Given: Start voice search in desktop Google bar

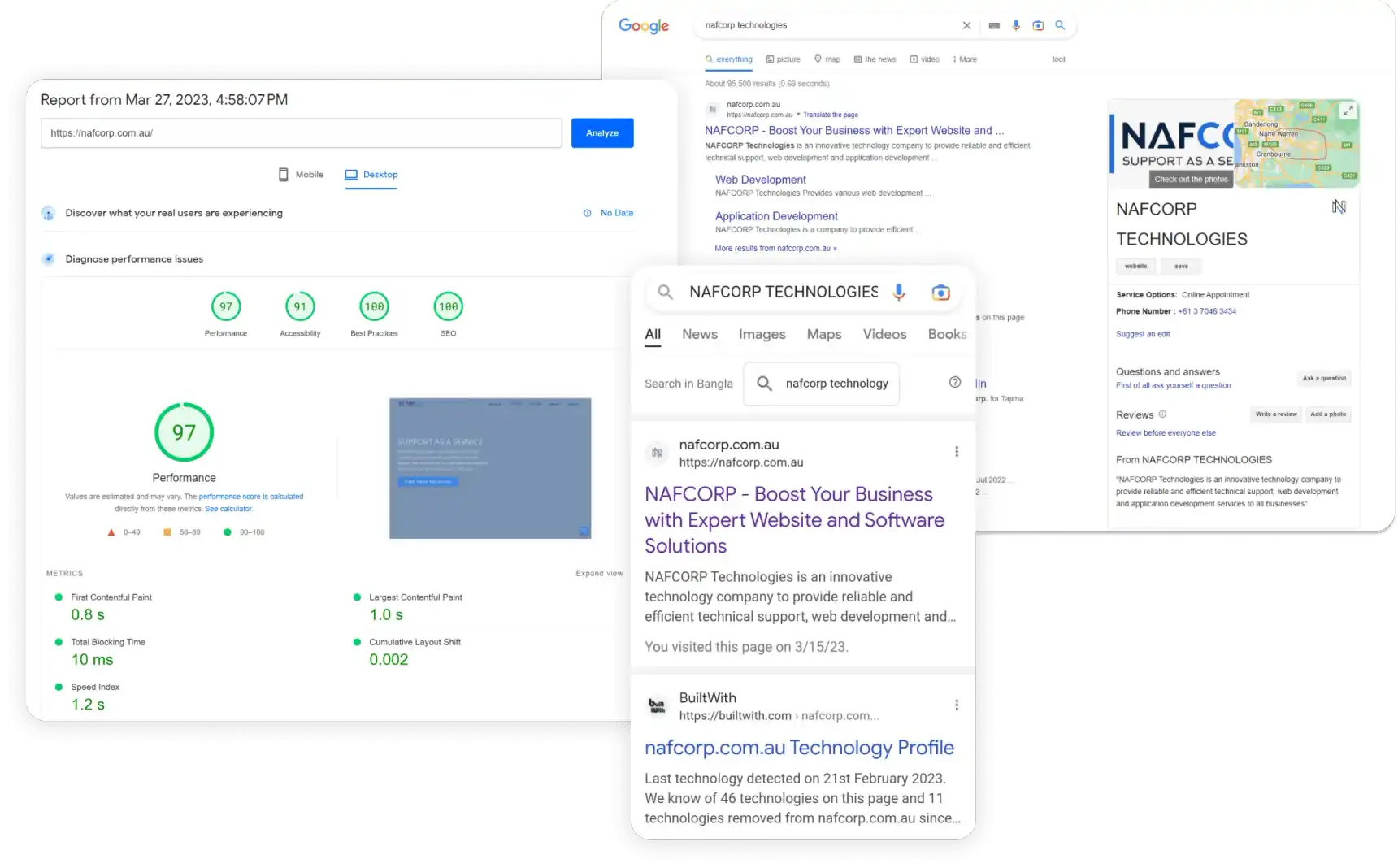Looking at the screenshot, I should [x=1016, y=26].
